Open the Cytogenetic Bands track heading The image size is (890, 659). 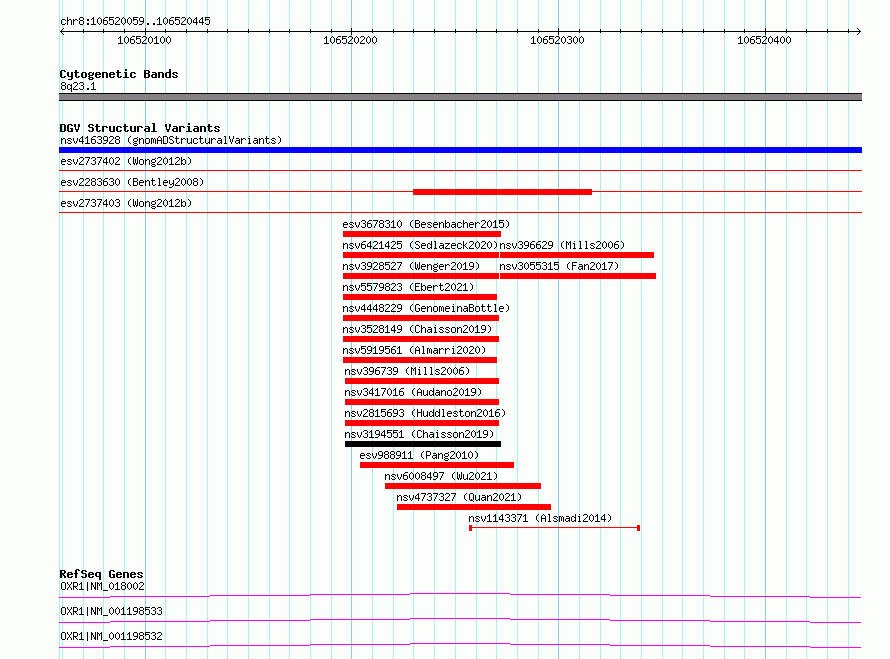(x=119, y=74)
